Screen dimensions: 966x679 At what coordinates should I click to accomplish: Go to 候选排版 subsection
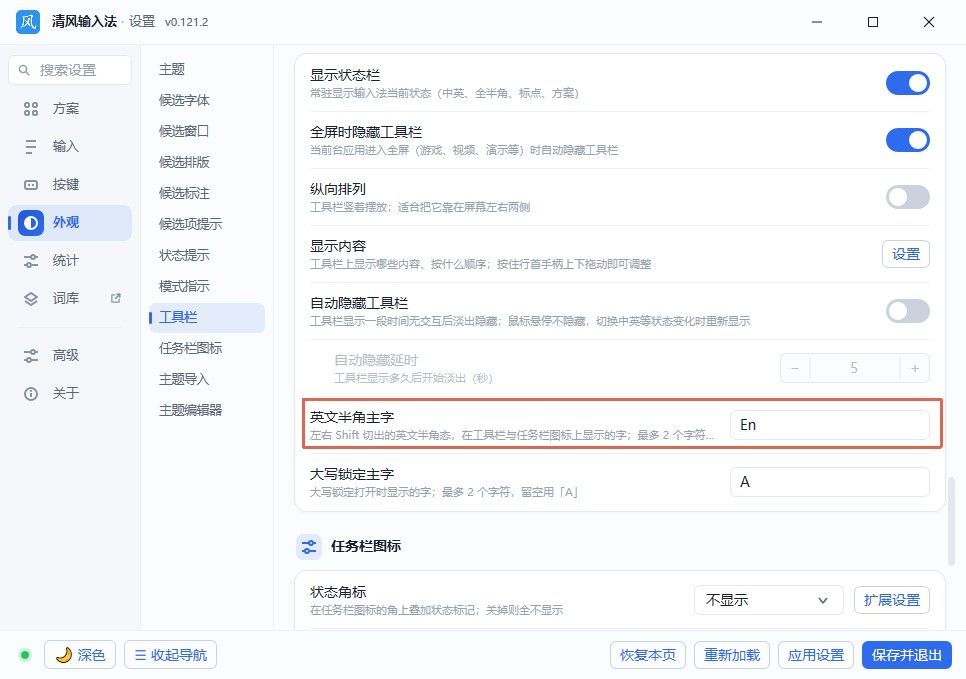[x=206, y=163]
